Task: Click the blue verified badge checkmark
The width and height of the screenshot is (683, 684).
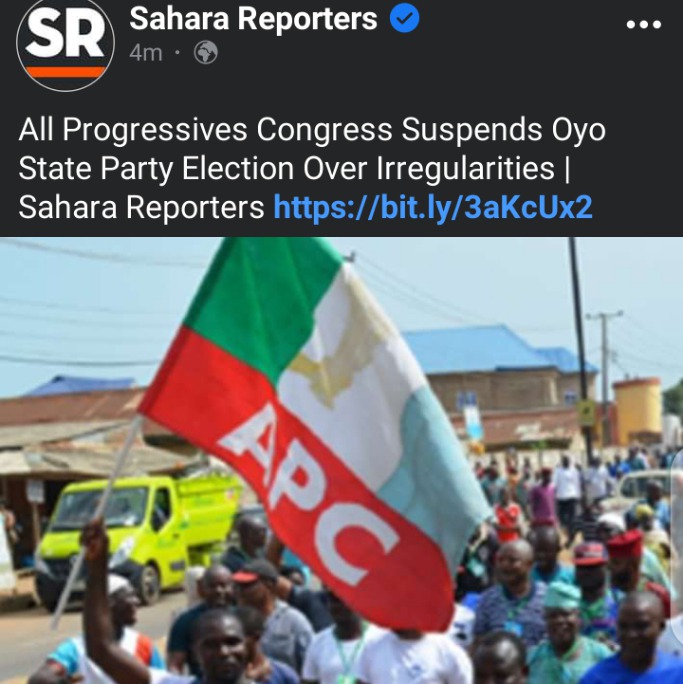Action: tap(404, 18)
